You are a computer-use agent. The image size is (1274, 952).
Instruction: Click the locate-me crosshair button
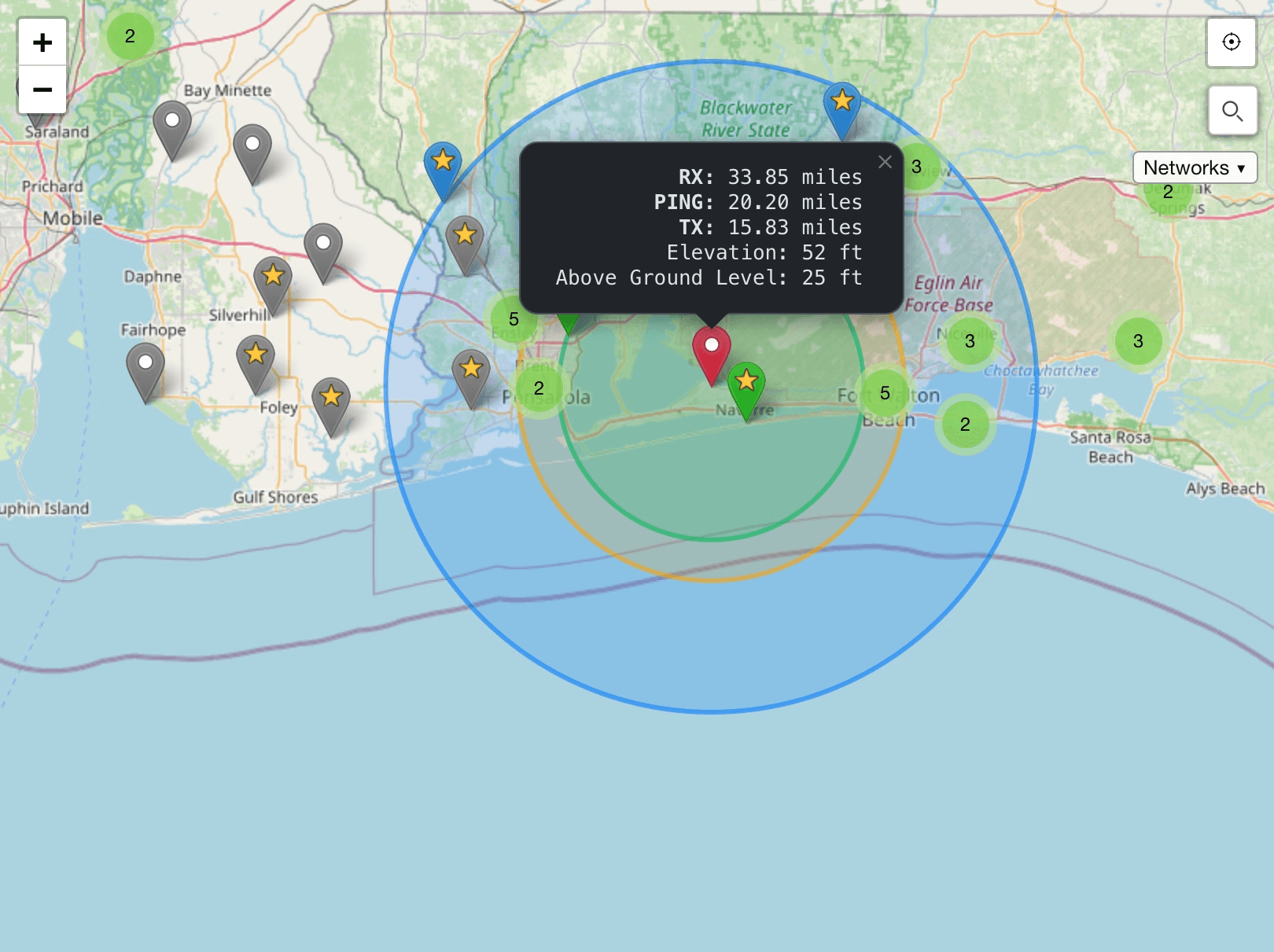[1232, 42]
